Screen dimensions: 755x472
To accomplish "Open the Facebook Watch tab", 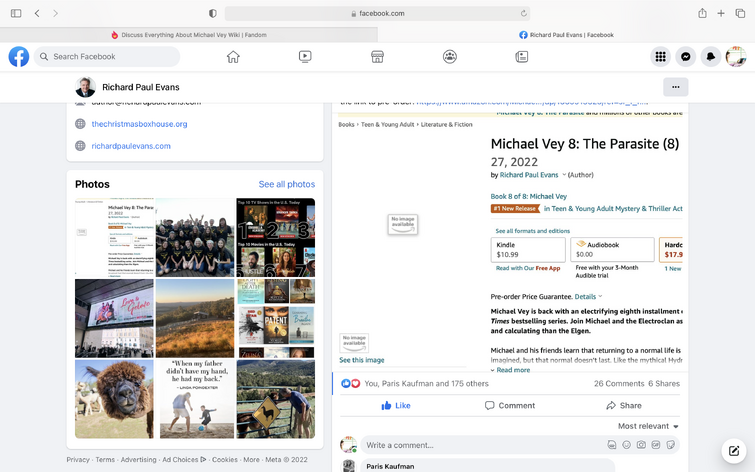I will point(305,57).
